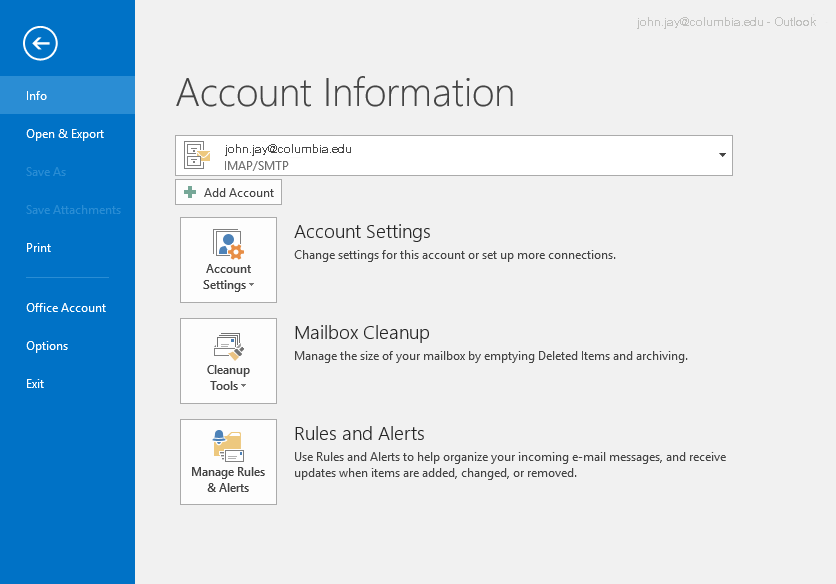Click 'Manage the size of your mailbox' description
Screen dimensions: 836x584
point(491,356)
